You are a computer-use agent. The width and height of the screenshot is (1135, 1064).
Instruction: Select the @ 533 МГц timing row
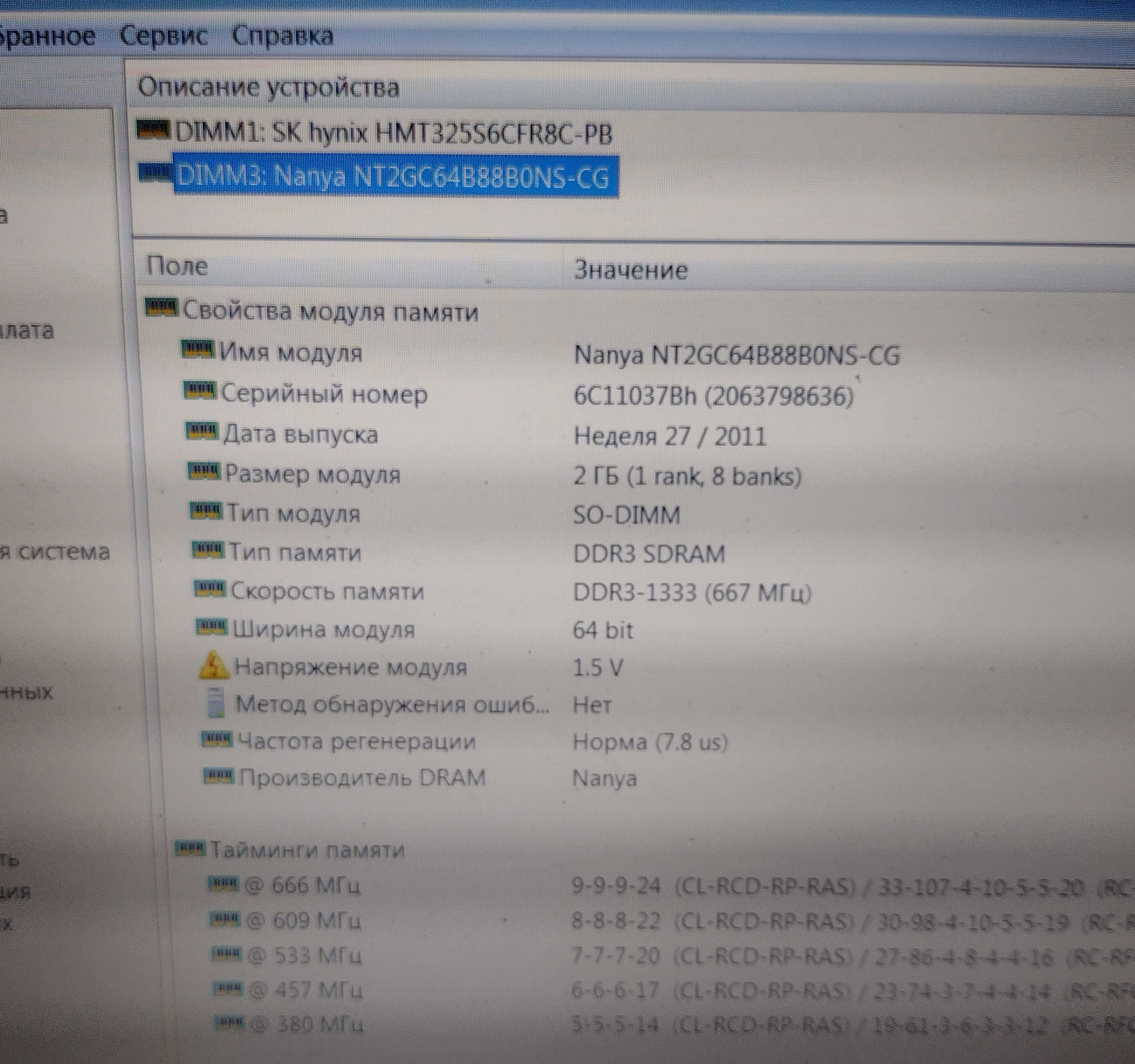point(304,956)
